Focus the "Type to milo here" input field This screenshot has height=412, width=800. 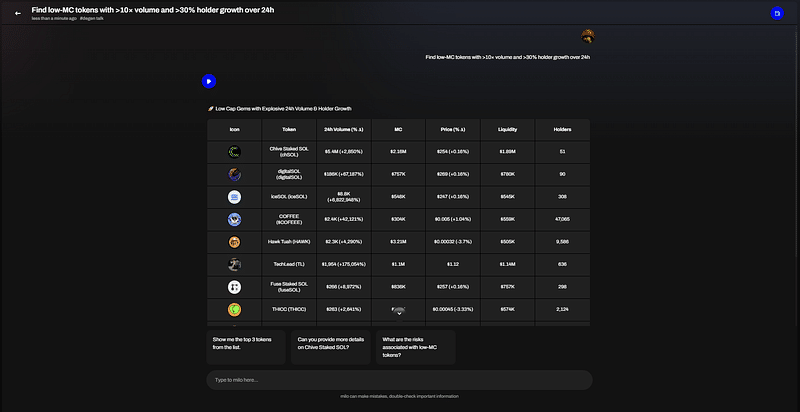tap(399, 380)
